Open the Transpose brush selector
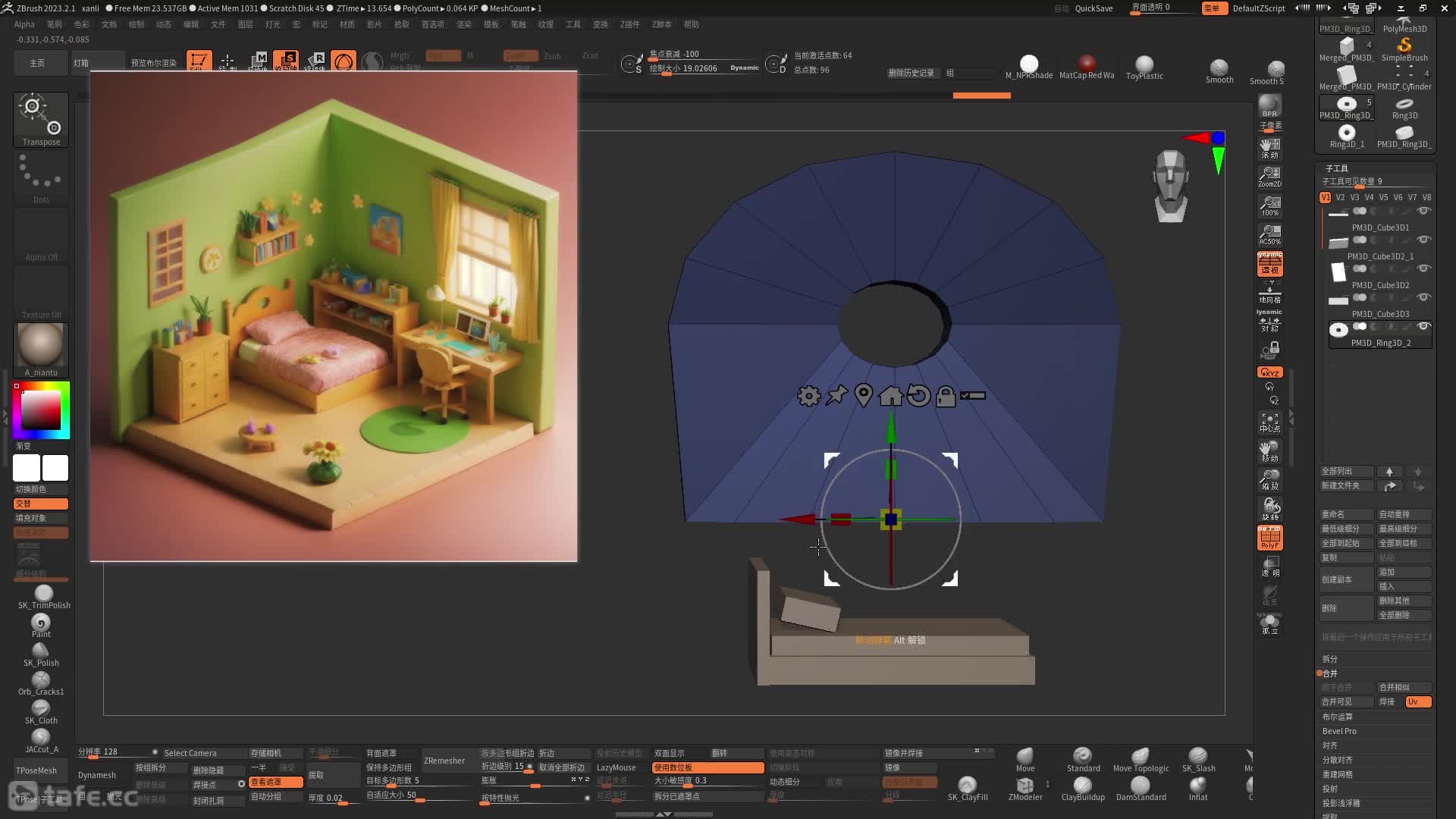The height and width of the screenshot is (819, 1456). (41, 119)
